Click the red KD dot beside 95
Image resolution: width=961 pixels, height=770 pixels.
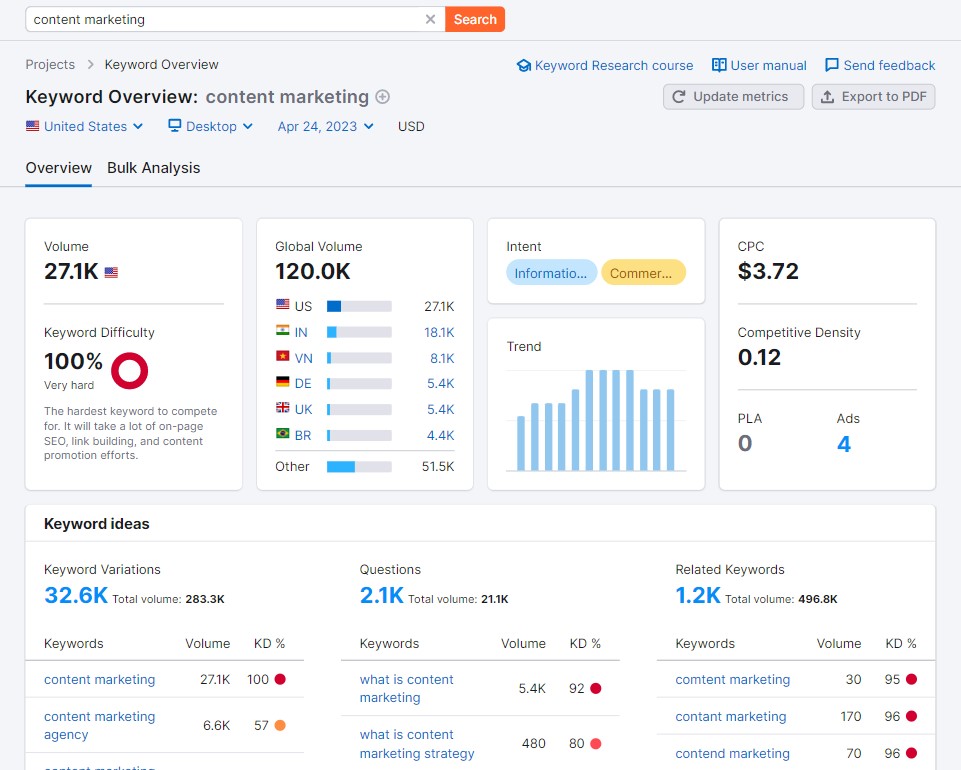point(911,679)
